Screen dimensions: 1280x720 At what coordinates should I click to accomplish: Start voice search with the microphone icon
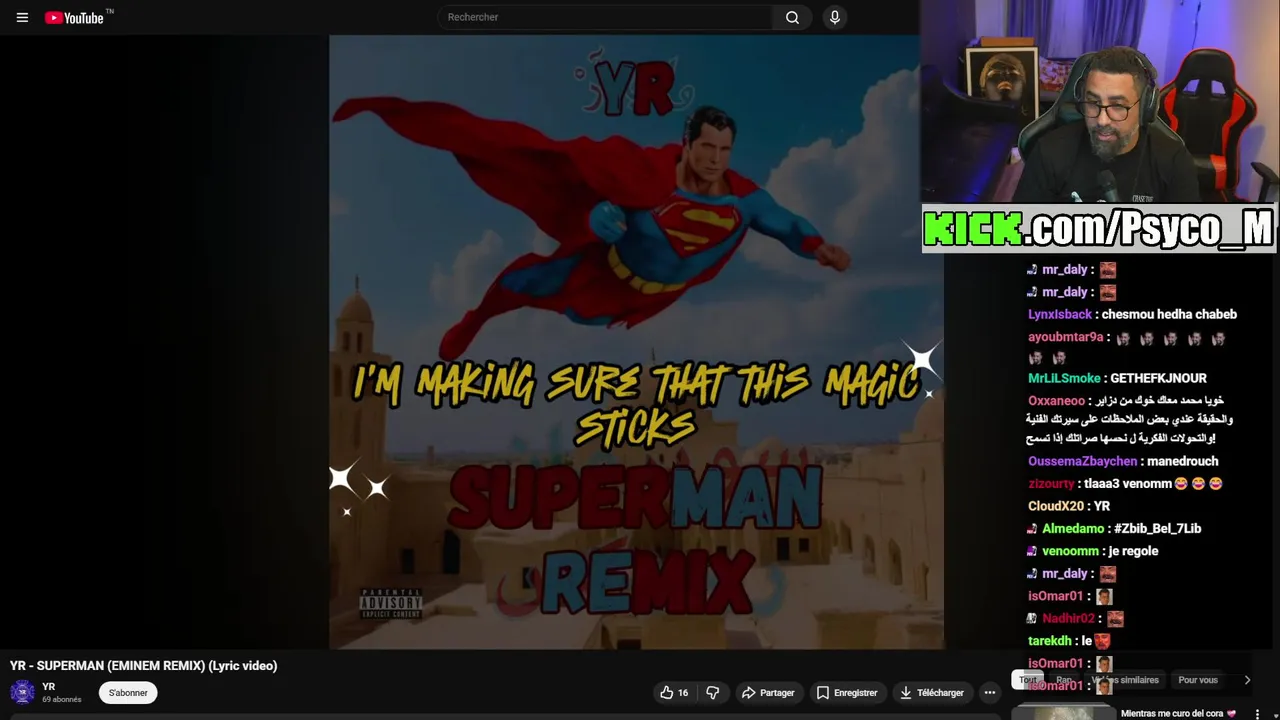point(834,17)
